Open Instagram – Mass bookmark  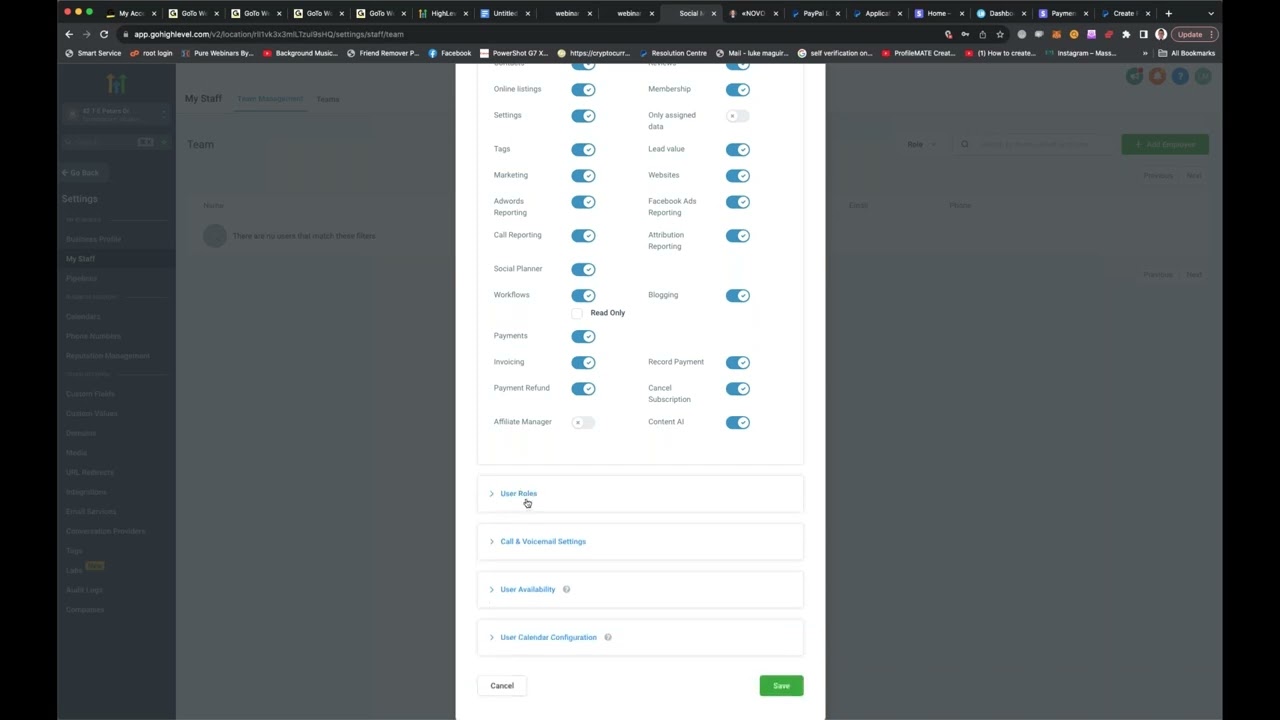[x=1079, y=53]
